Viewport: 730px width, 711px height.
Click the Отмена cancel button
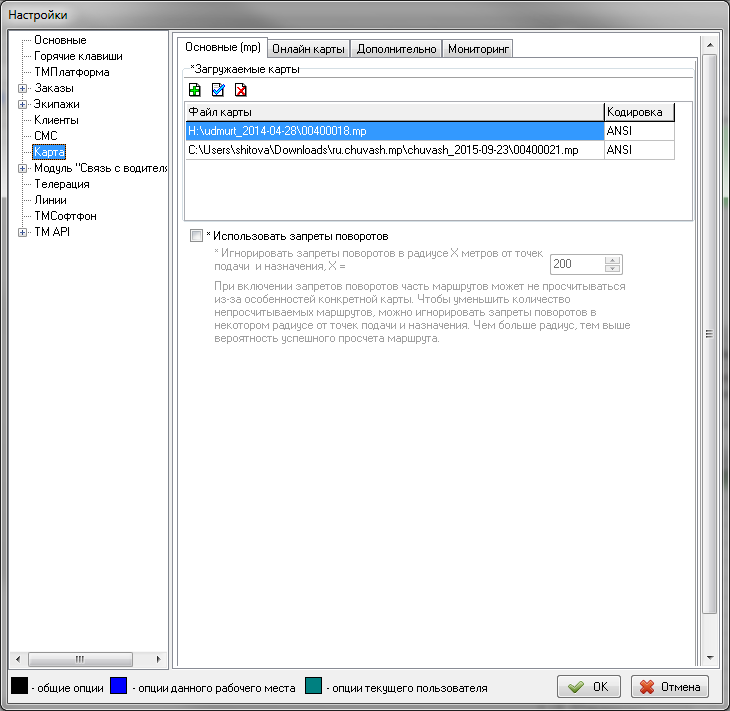pos(670,687)
